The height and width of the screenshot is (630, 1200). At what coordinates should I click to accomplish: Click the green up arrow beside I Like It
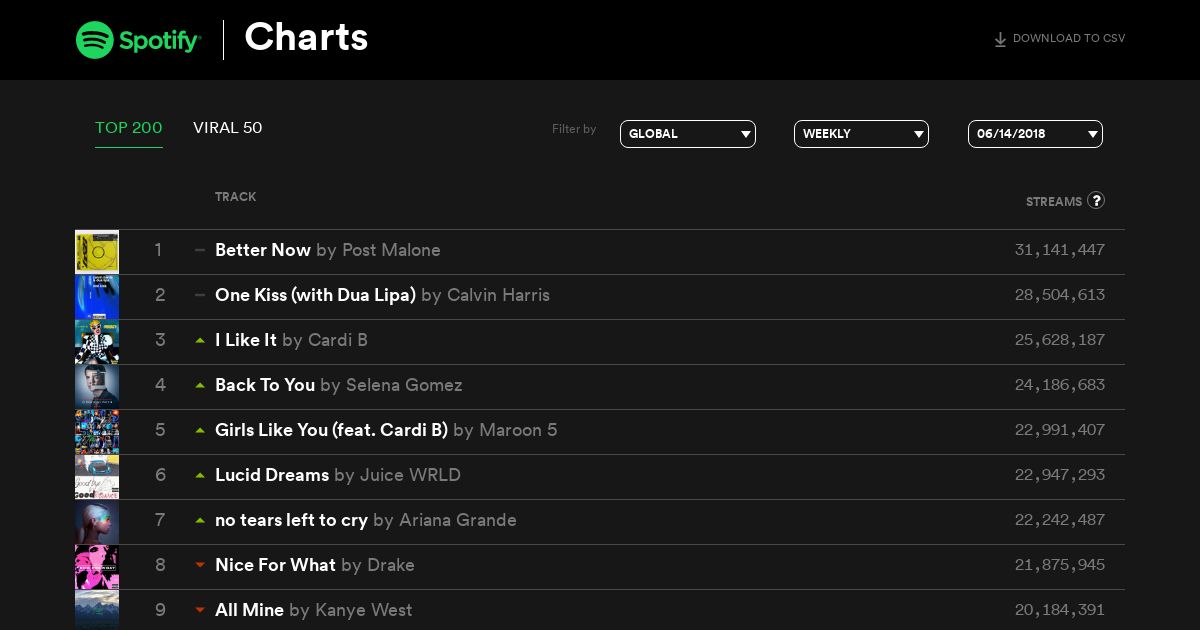point(200,340)
